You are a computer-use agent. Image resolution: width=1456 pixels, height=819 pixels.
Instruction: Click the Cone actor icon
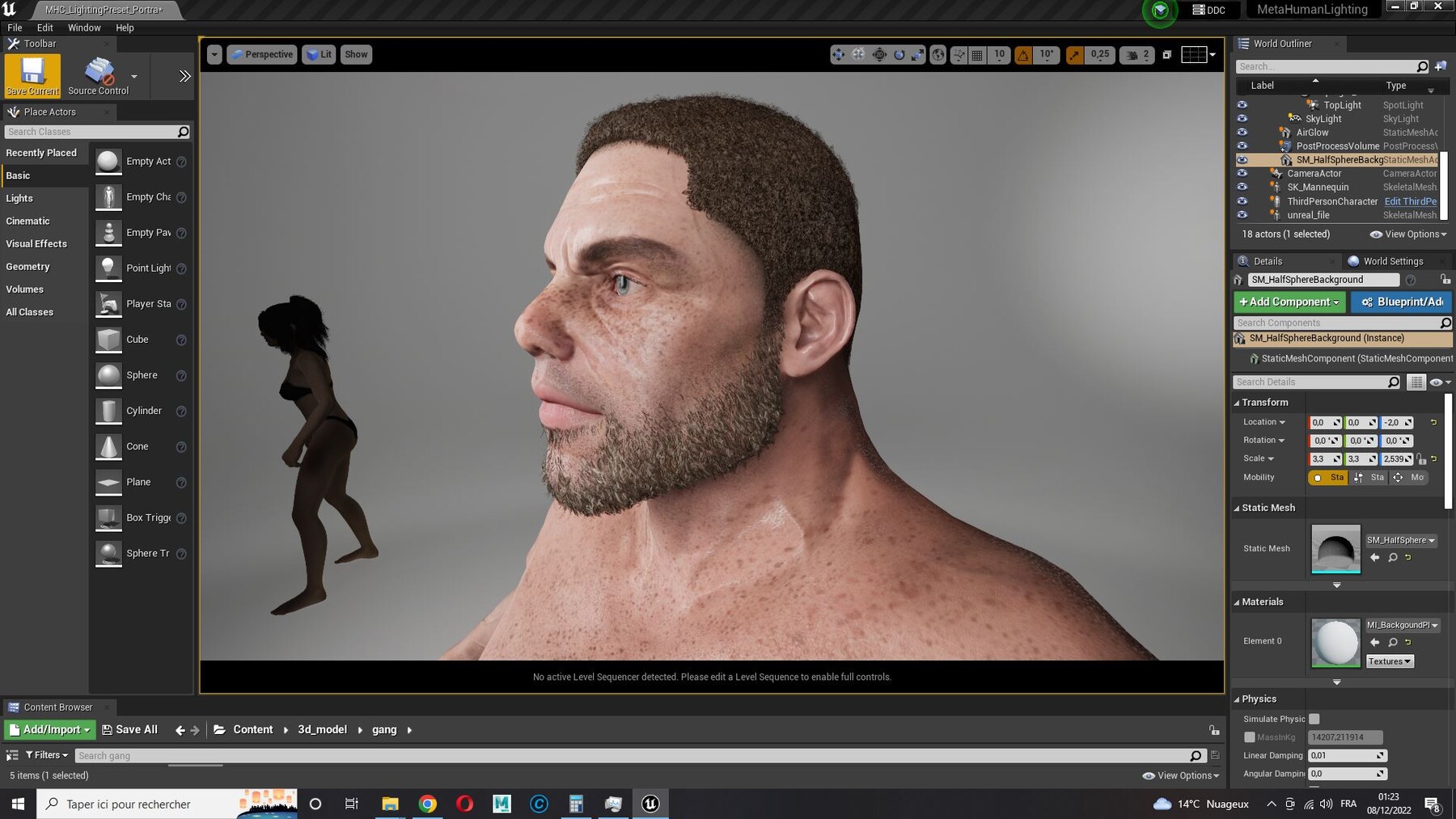pos(108,446)
